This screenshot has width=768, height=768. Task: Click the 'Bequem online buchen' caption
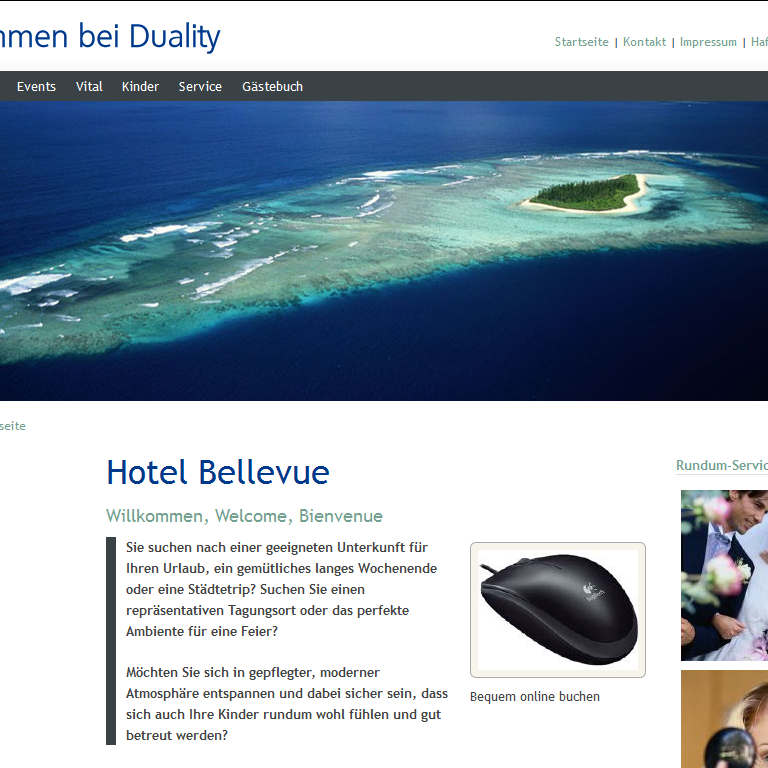coord(534,696)
